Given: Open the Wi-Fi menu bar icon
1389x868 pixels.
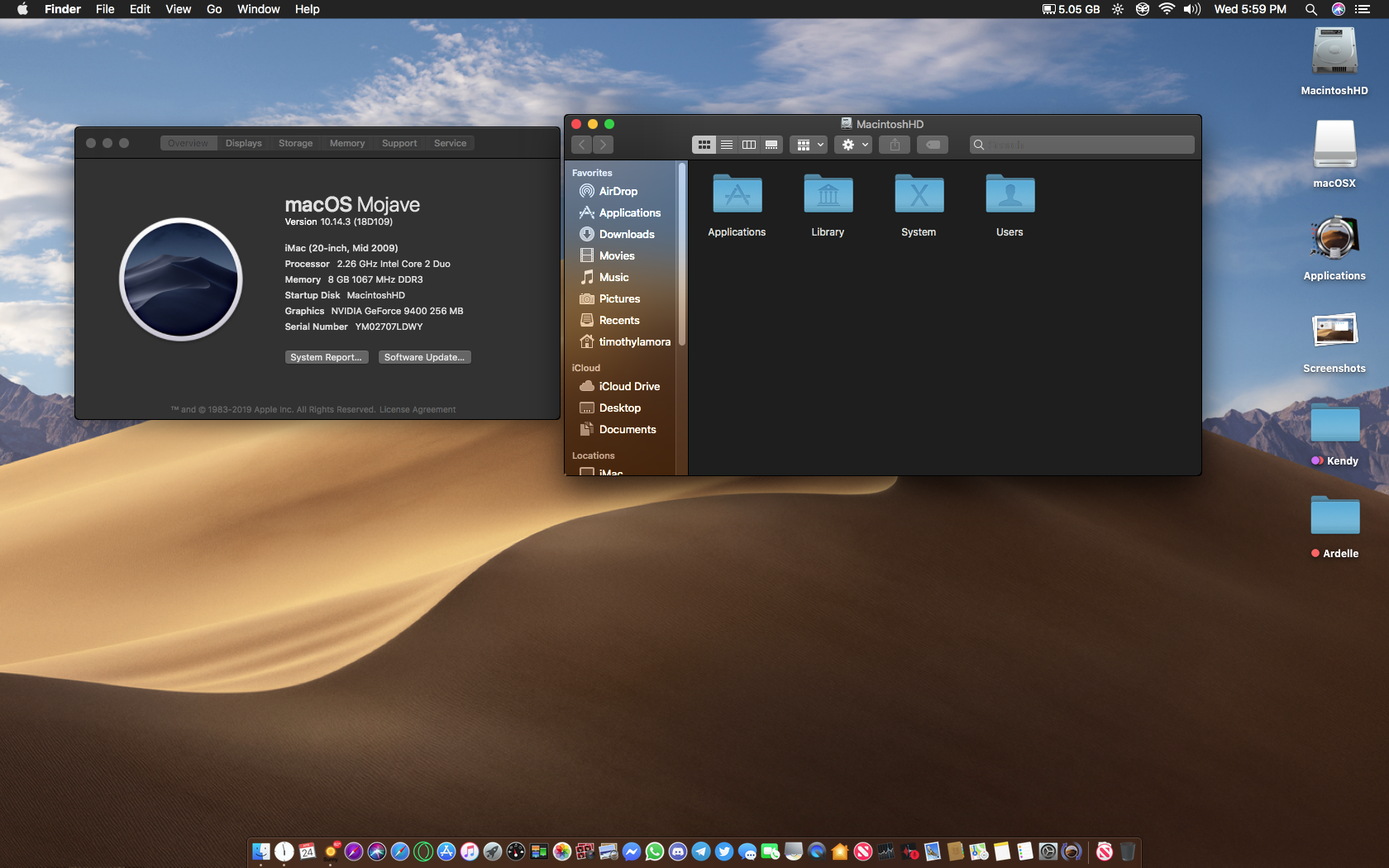Looking at the screenshot, I should click(x=1167, y=9).
